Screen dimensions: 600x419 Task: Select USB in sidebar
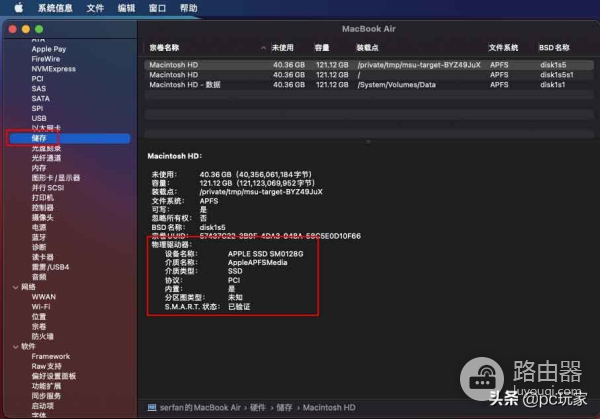click(39, 119)
